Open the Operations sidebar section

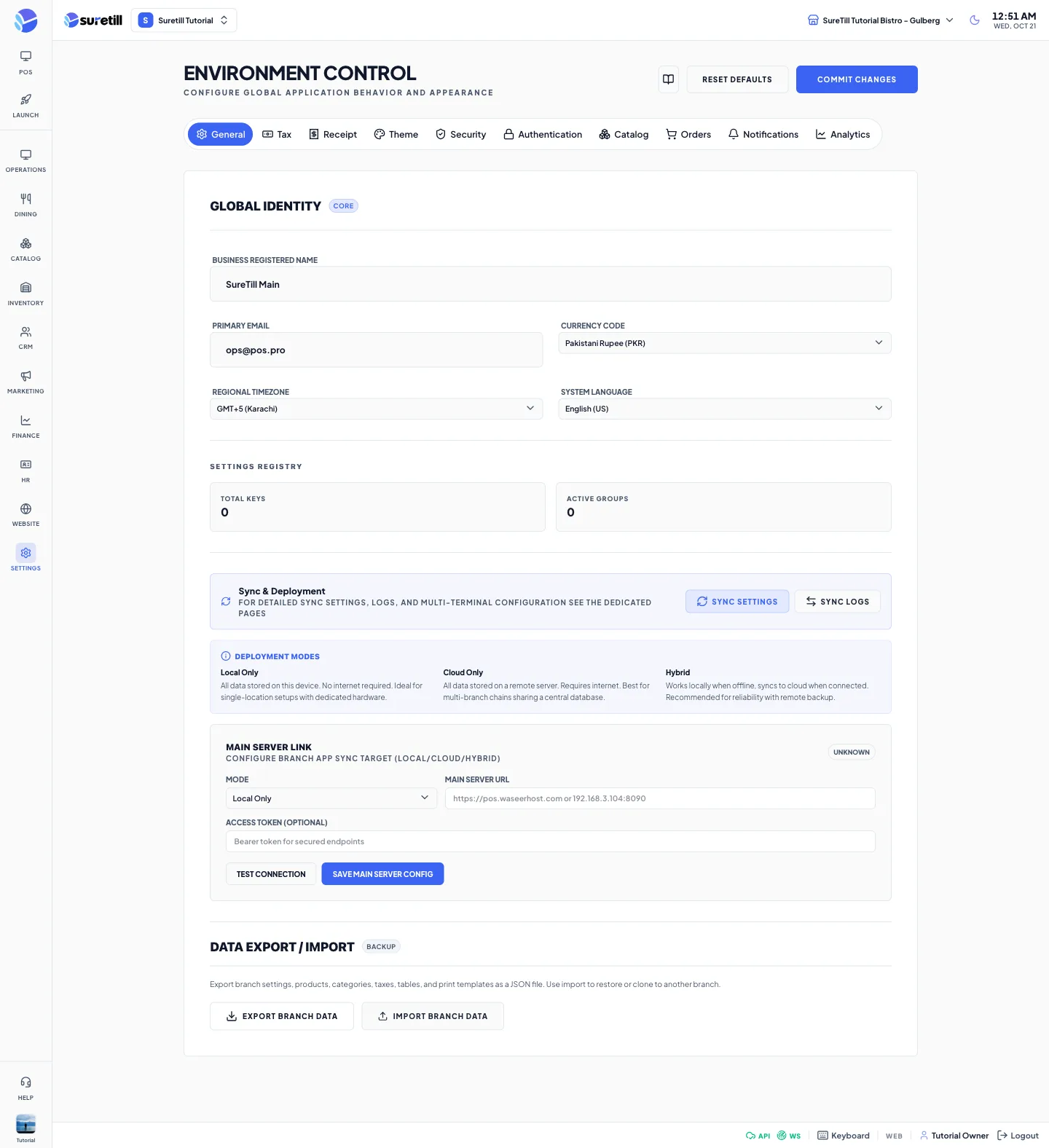(x=25, y=161)
